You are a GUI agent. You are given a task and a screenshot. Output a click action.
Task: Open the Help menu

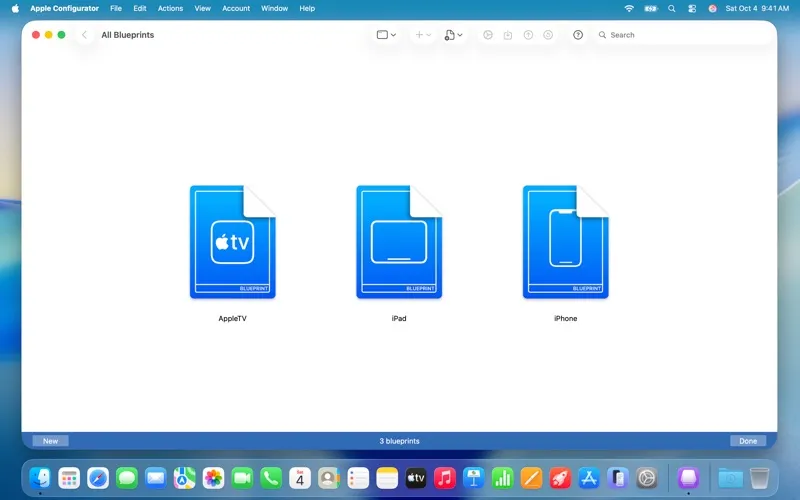click(x=307, y=8)
